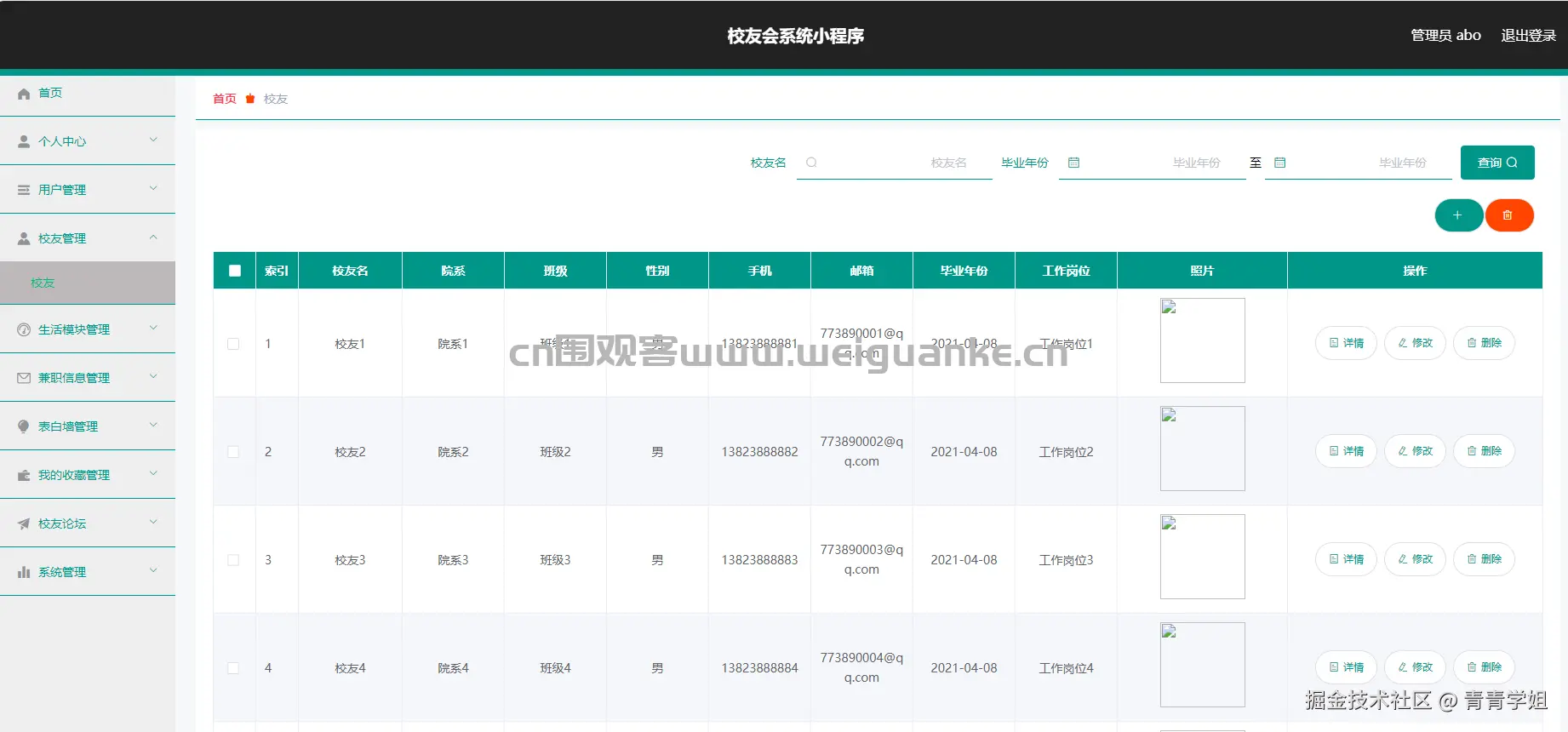Click the 系统管理 bar chart icon
1568x732 pixels.
24,573
